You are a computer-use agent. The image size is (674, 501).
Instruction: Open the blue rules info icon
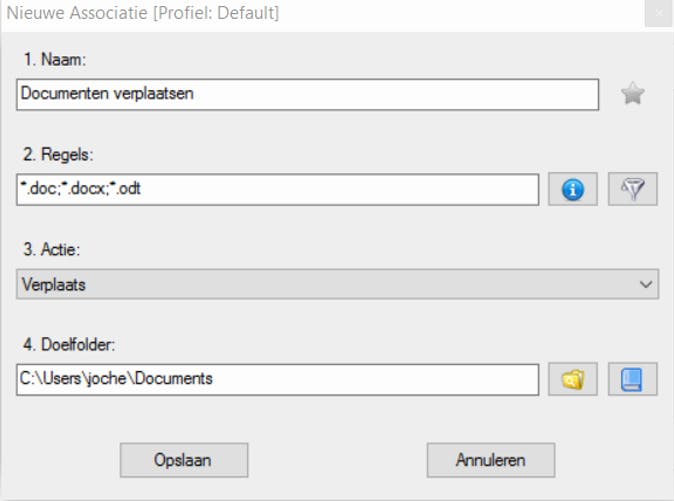573,189
